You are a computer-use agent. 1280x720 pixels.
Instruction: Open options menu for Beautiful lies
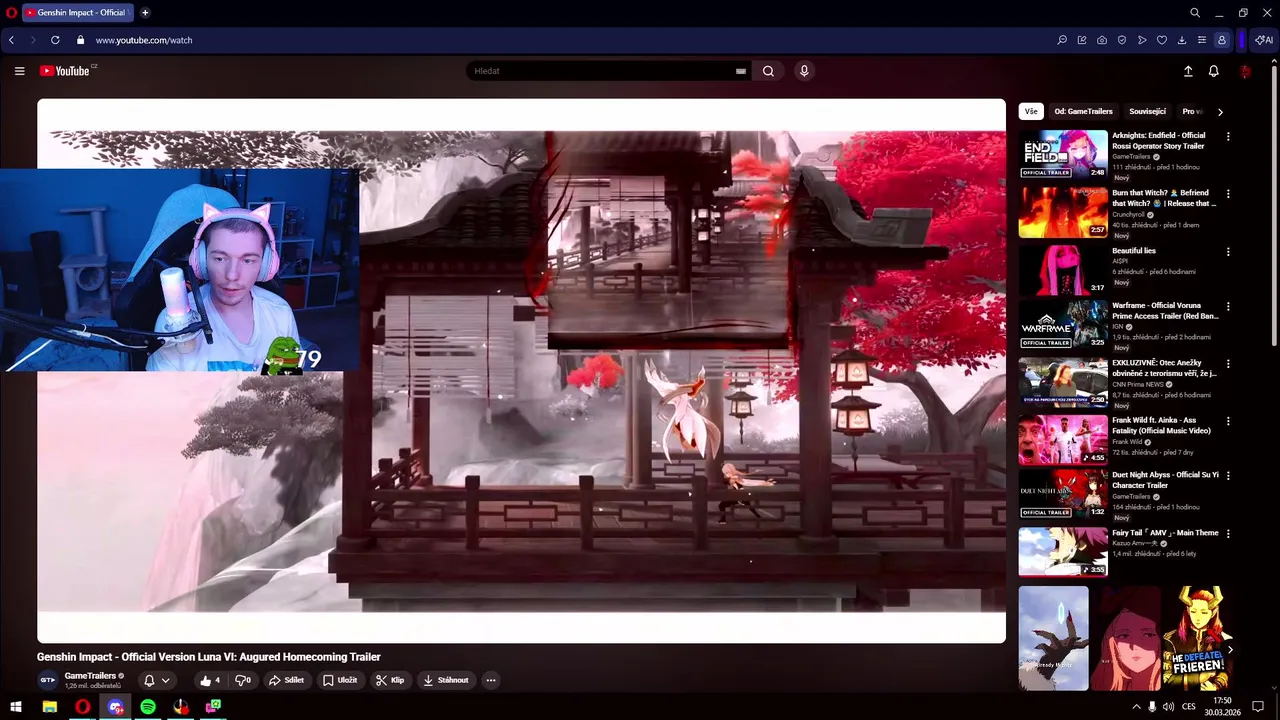click(x=1228, y=252)
